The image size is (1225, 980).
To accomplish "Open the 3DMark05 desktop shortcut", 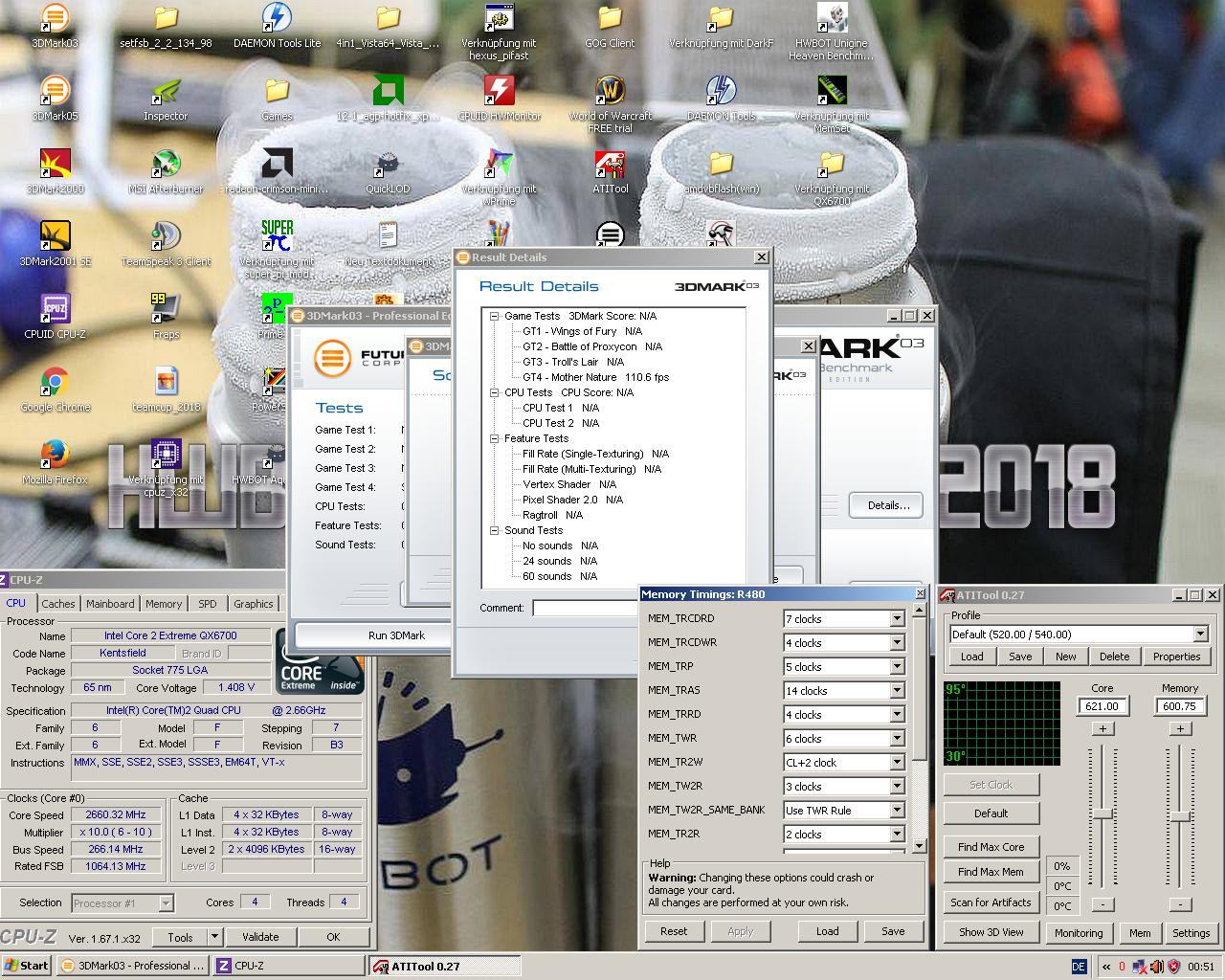I will [x=55, y=99].
